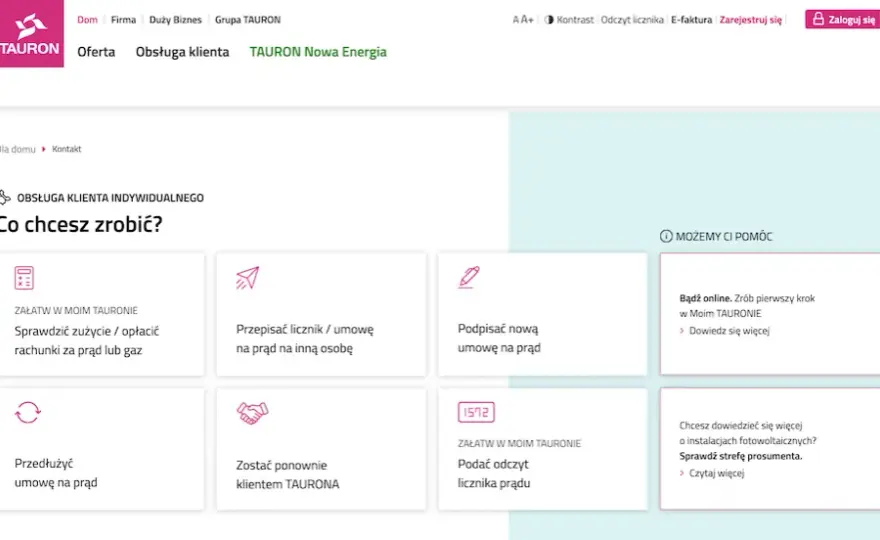880x540 pixels.
Task: Click the wrench icon beside Obsługa klienta indywidualnego
Action: 5,197
